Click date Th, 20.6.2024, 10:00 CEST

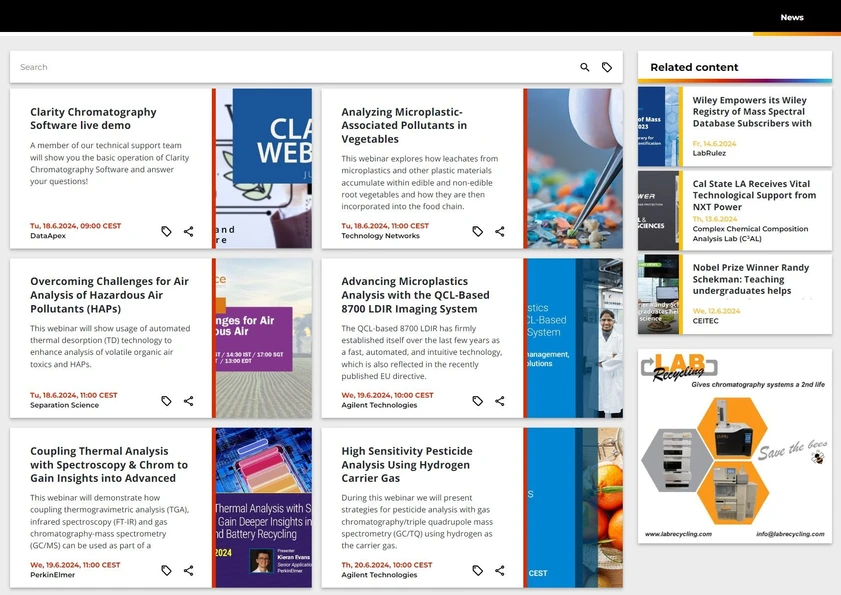[387, 565]
